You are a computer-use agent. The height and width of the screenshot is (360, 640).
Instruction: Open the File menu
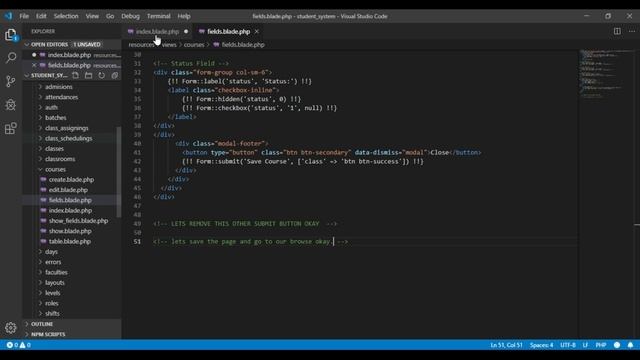[x=24, y=16]
